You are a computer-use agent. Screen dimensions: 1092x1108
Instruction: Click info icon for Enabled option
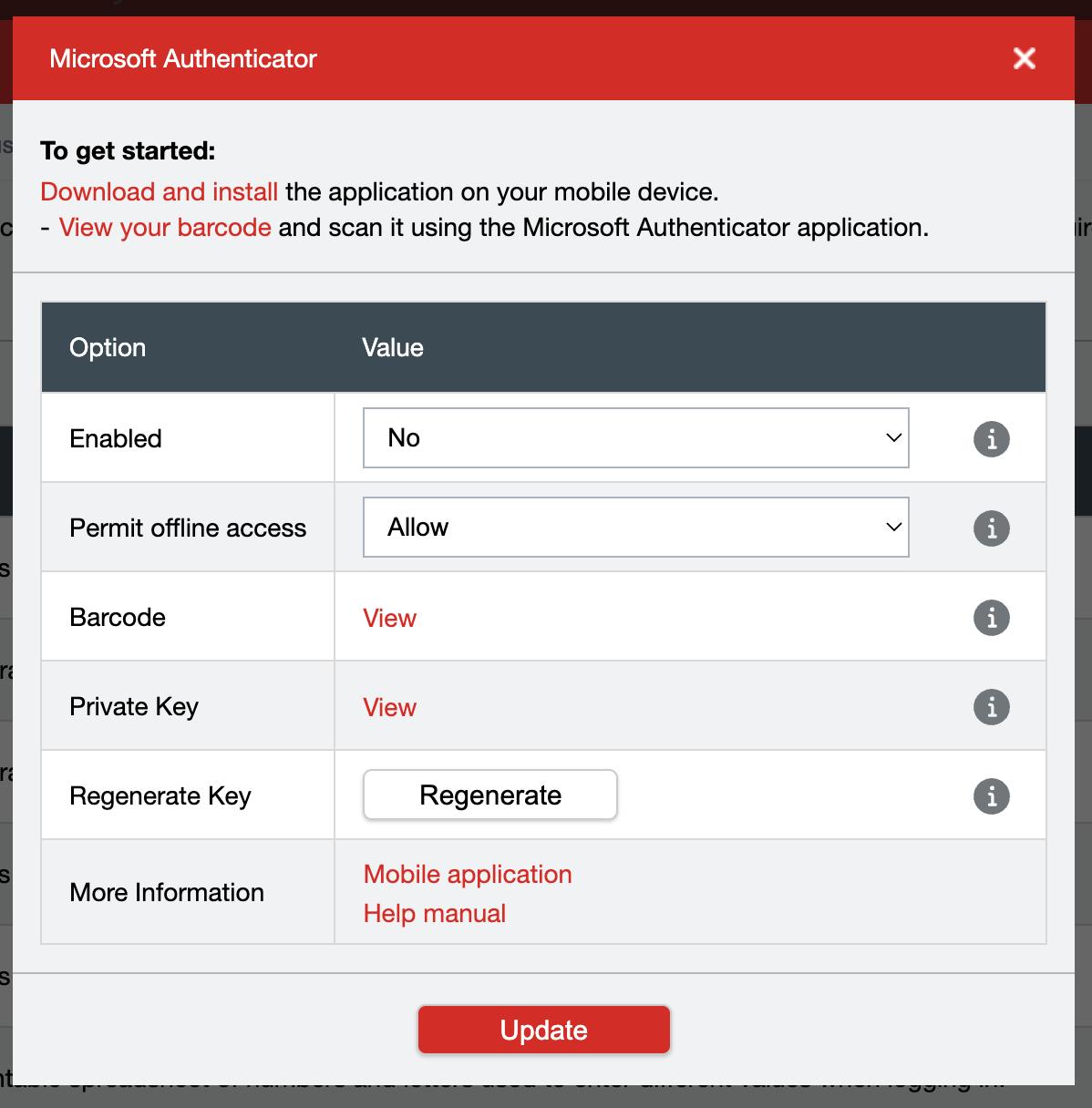click(x=991, y=438)
